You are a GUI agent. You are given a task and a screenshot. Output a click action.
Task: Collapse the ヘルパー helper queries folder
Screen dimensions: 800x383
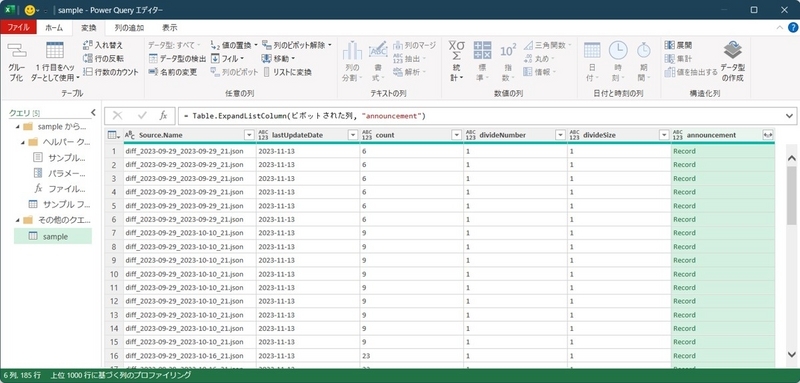pyautogui.click(x=23, y=142)
